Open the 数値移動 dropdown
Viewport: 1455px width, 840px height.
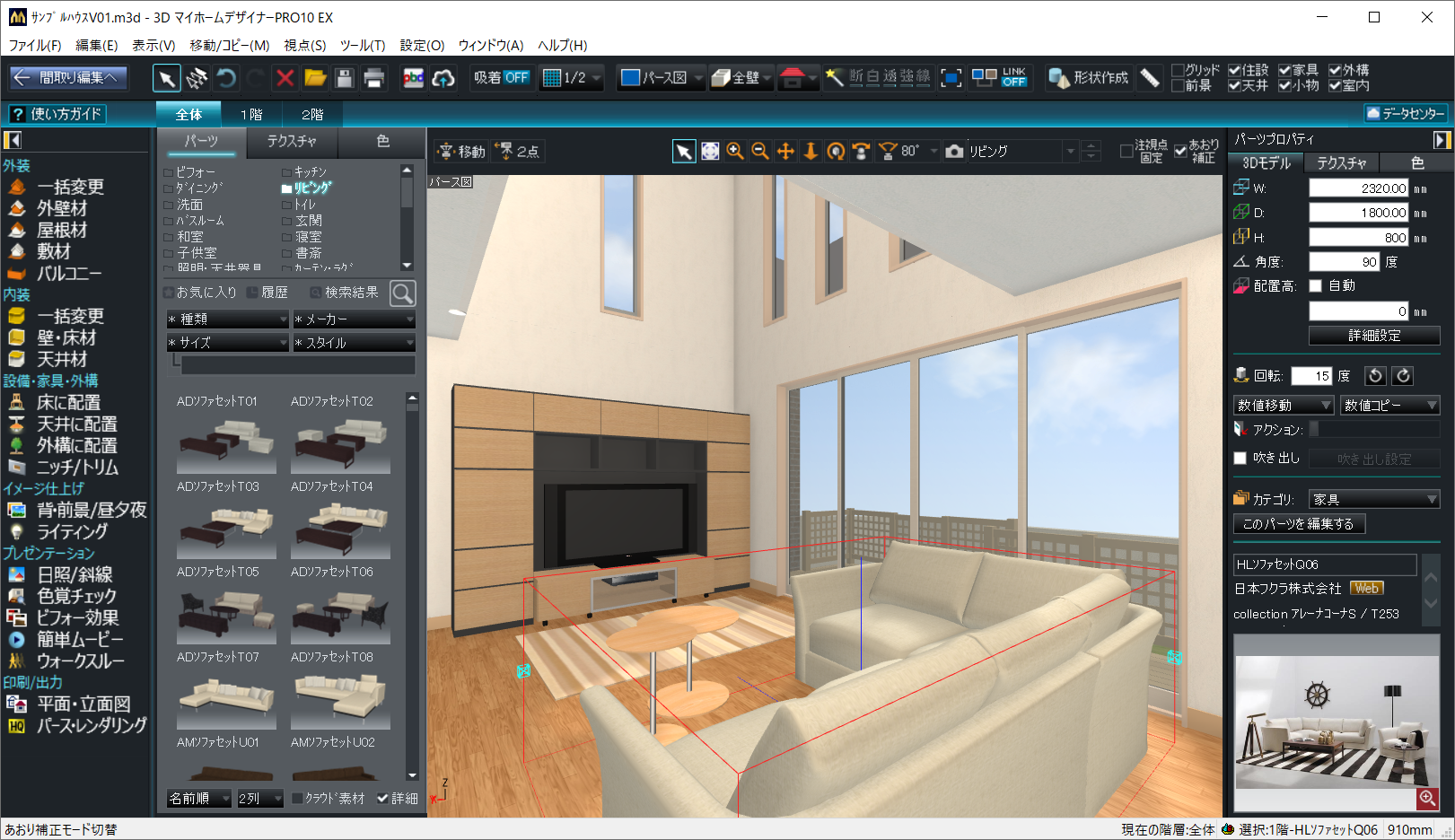1284,406
